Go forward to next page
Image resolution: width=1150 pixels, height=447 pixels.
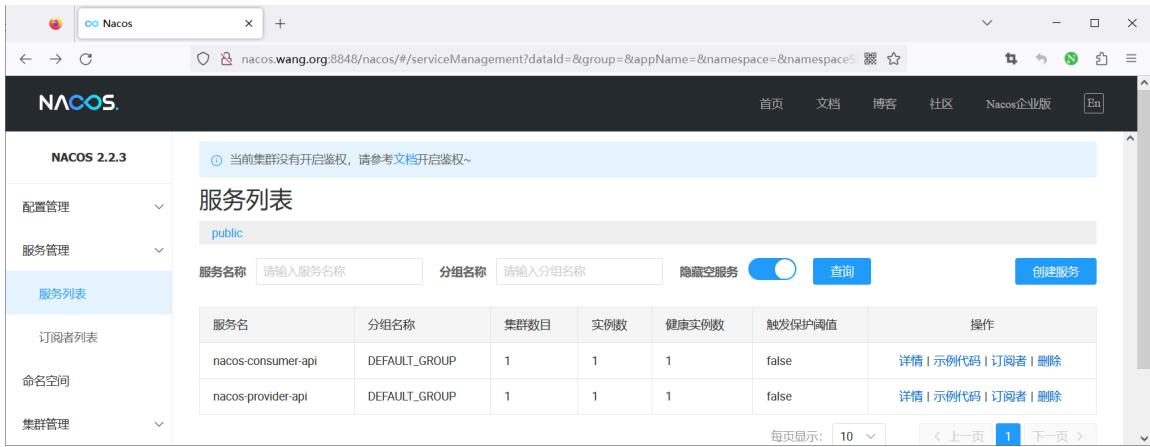56,59
